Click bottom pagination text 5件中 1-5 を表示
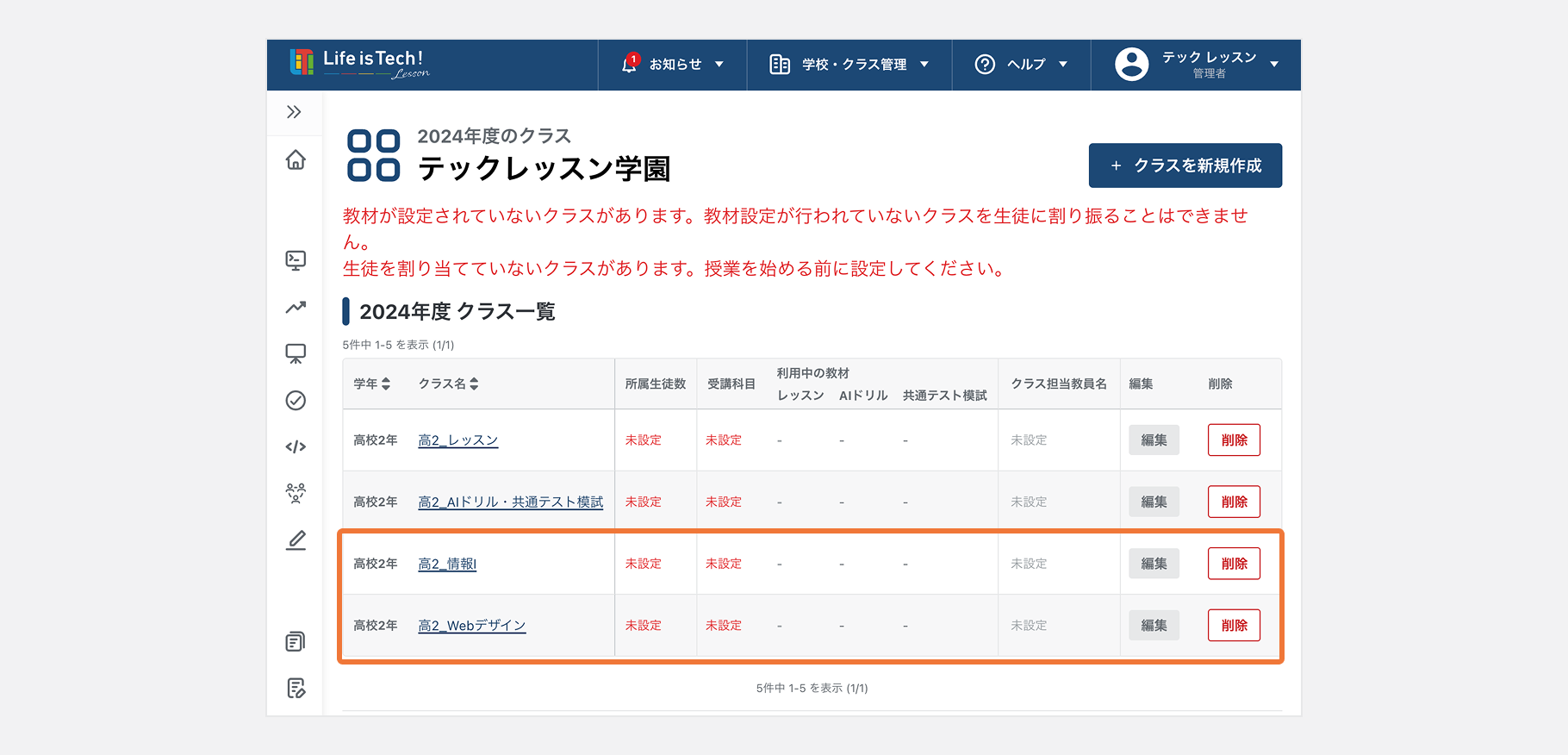This screenshot has height=755, width=1568. [x=812, y=689]
